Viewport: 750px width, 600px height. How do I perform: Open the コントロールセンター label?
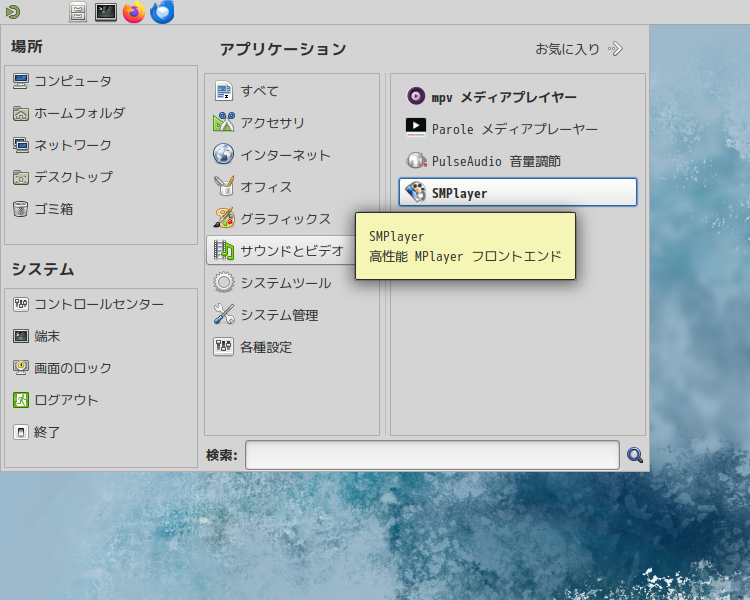click(x=99, y=304)
